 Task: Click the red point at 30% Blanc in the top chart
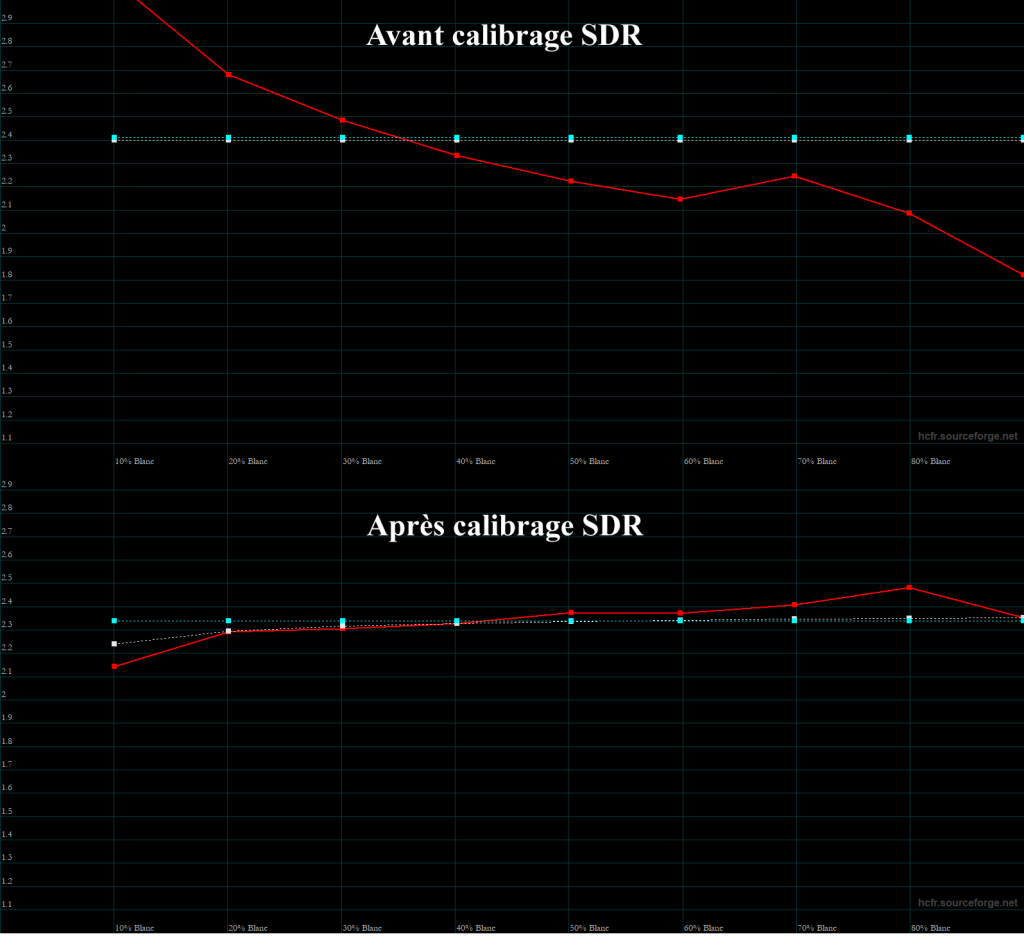pos(343,120)
